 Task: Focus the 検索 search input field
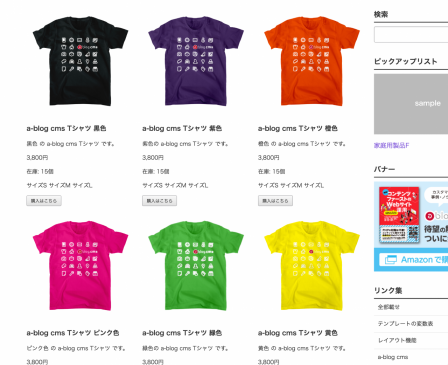(x=411, y=35)
